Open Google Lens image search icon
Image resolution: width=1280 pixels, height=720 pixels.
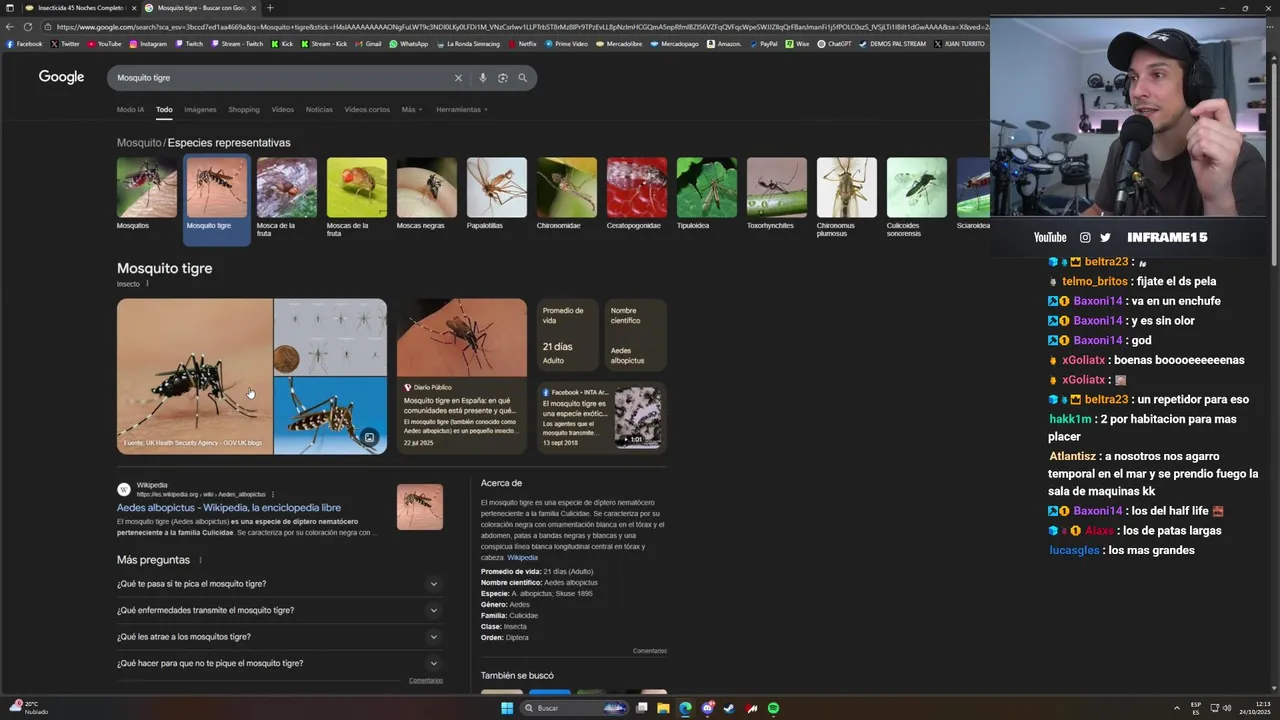point(502,78)
